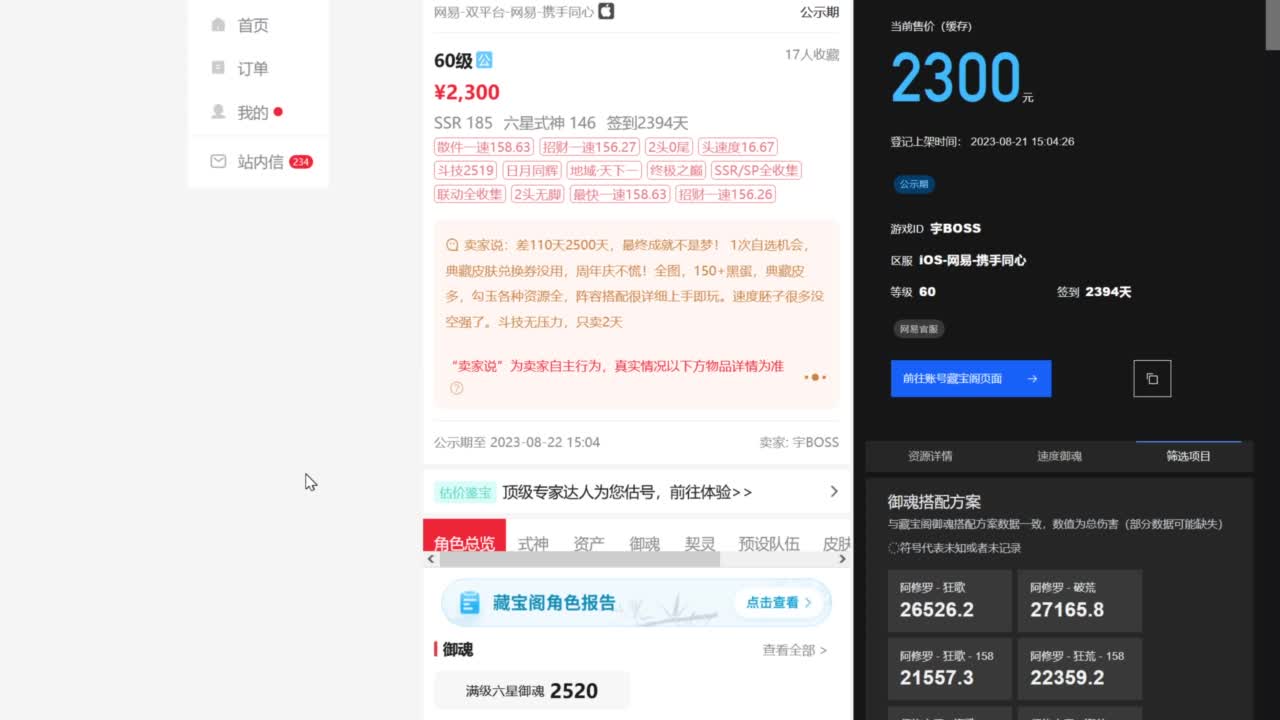Screen dimensions: 1280x720
Task: Select 阿修罗 - 狂歌 - 158 card
Action: click(x=948, y=668)
